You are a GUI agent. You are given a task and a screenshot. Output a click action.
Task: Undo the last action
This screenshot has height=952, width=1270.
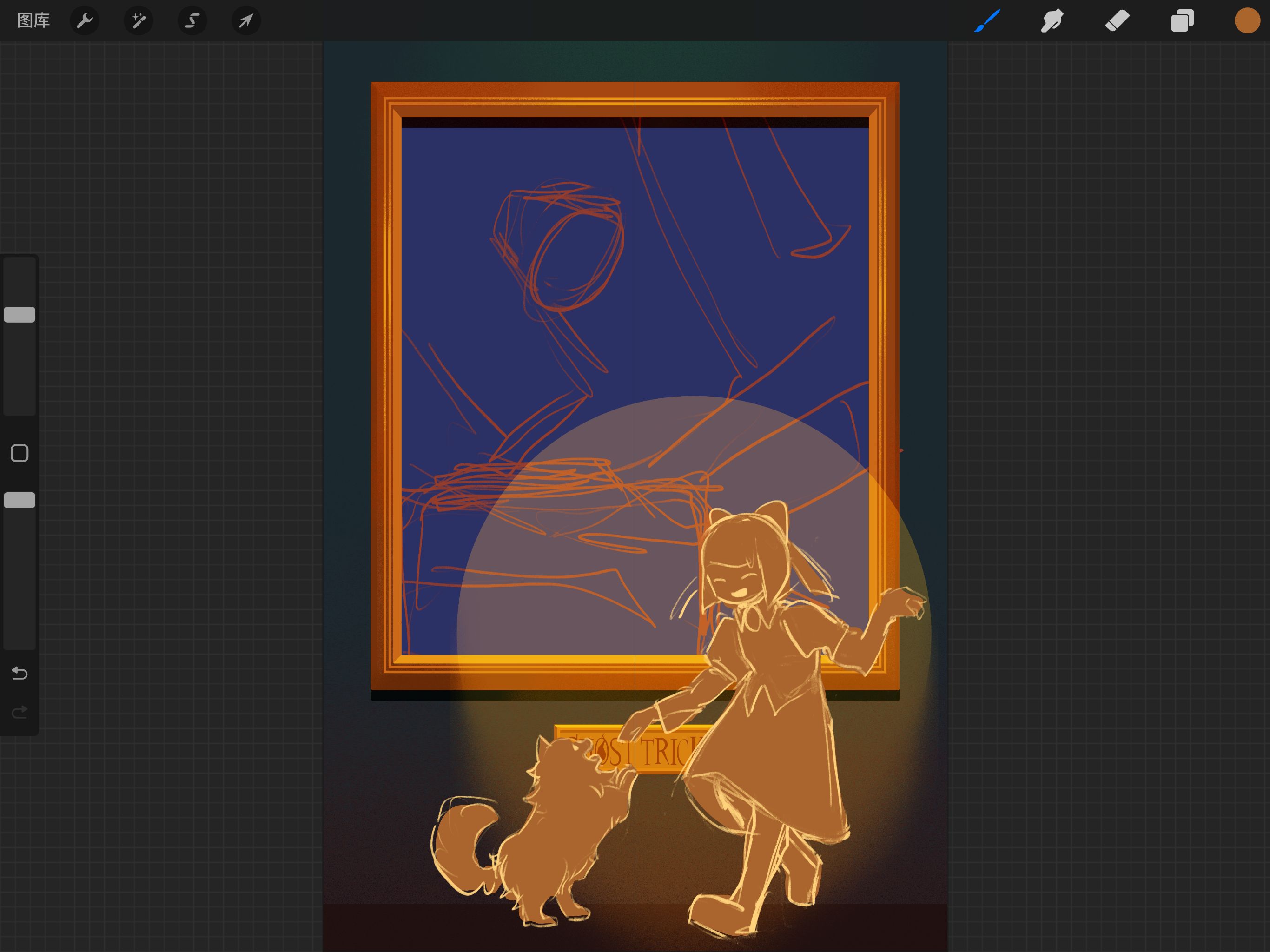coord(20,673)
